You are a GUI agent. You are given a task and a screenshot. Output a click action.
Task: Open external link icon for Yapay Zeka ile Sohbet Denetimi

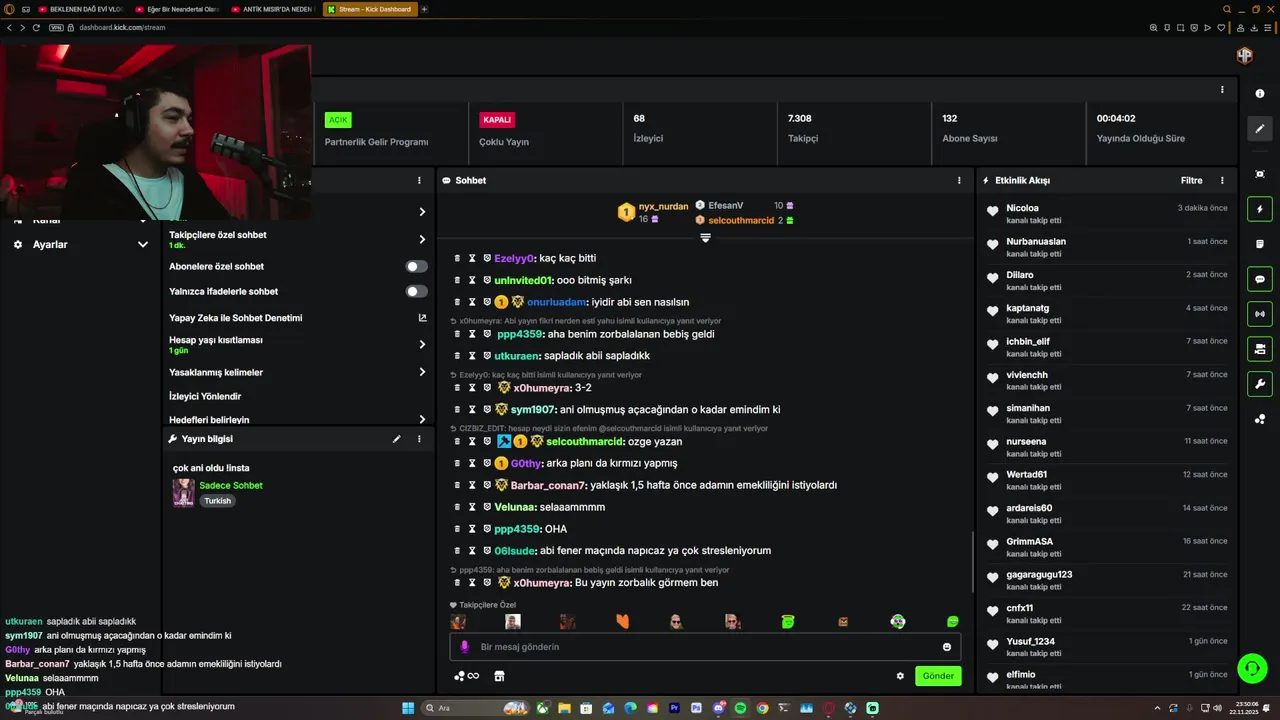[x=422, y=318]
